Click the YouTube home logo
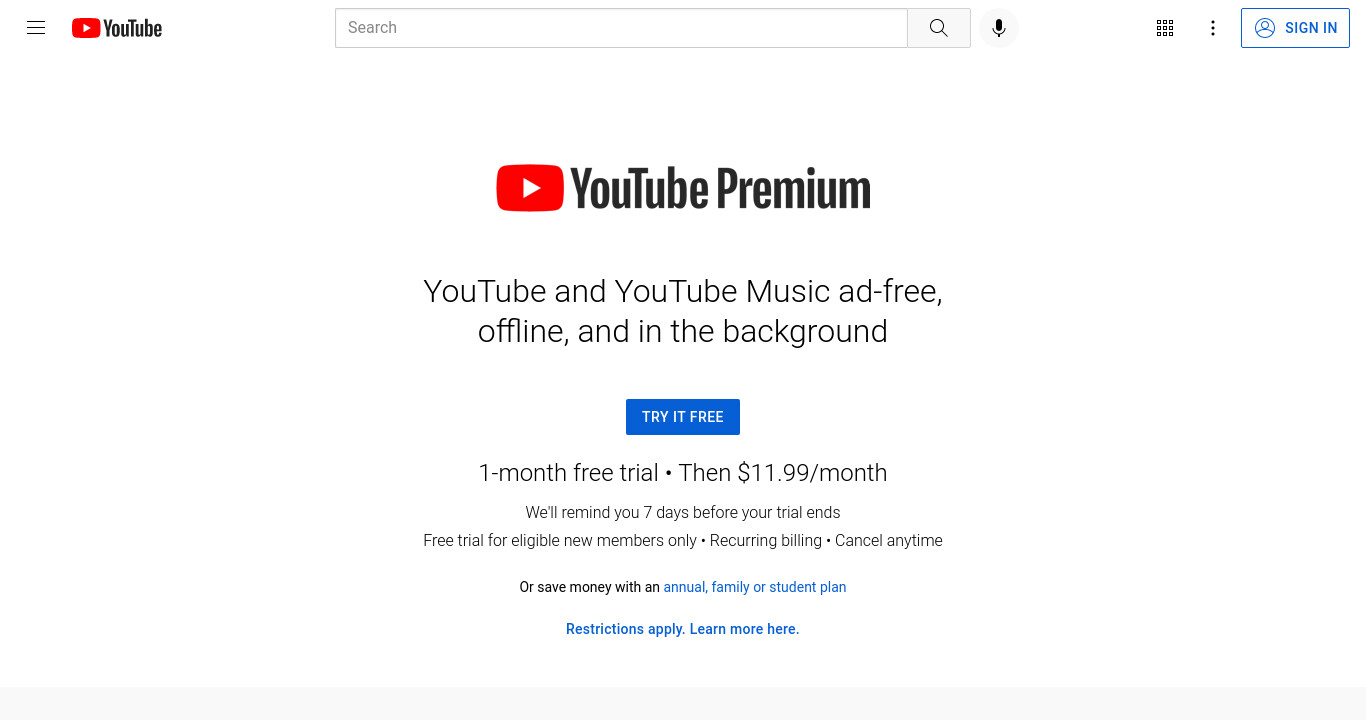This screenshot has height=720, width=1366. click(x=116, y=28)
